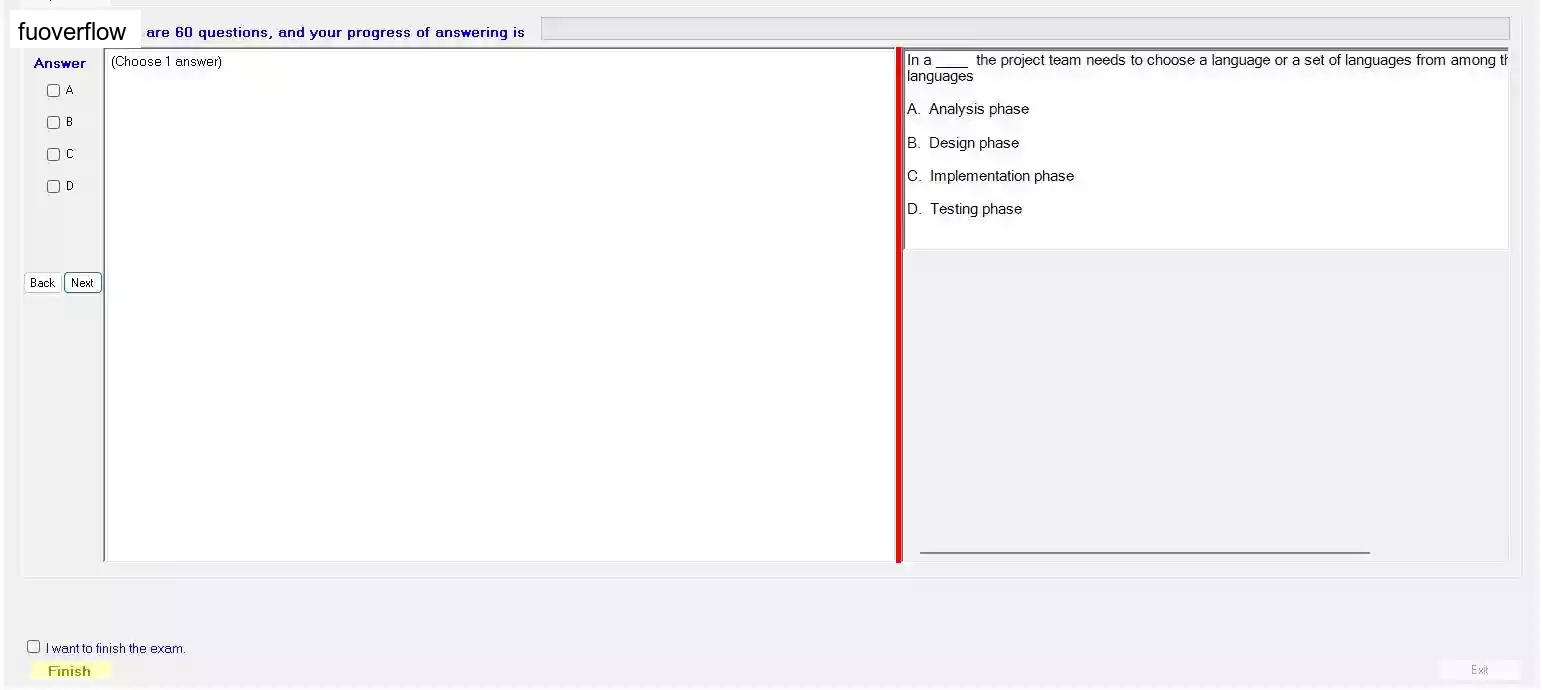This screenshot has width=1542, height=690.
Task: Go Back to previous question
Action: pyautogui.click(x=43, y=283)
